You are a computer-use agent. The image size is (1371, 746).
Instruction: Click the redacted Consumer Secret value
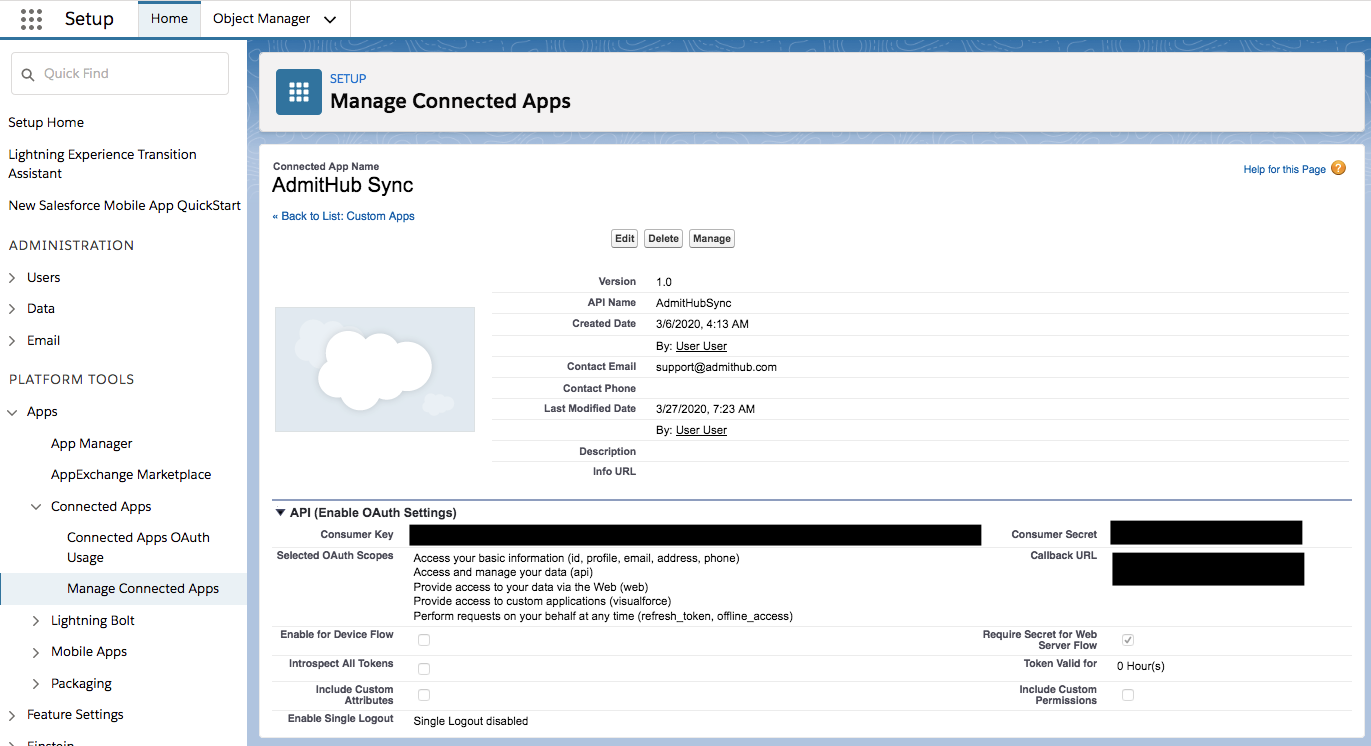(1206, 533)
